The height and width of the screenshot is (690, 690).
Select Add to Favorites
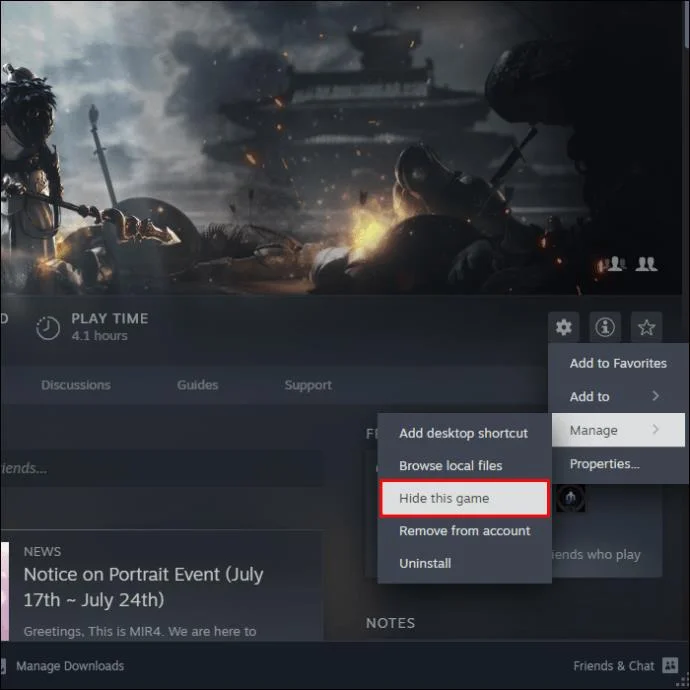618,363
